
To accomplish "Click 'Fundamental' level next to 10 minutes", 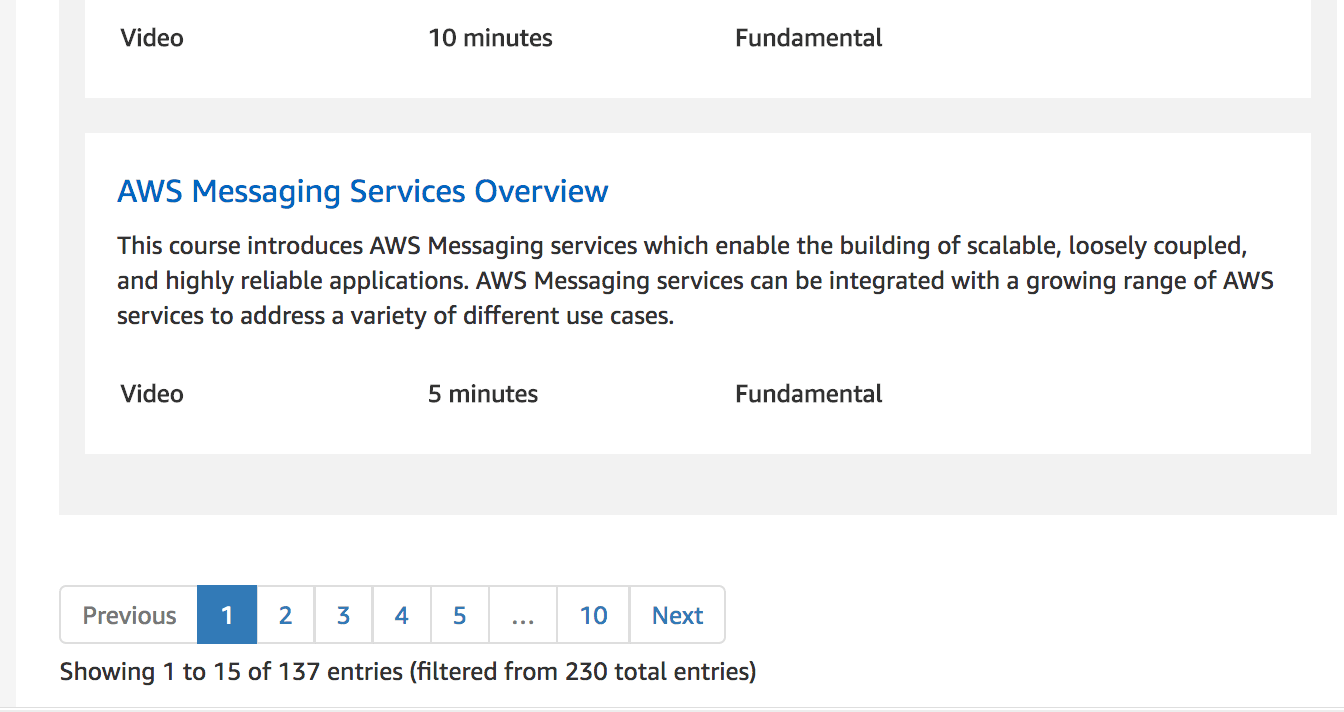I will point(808,38).
